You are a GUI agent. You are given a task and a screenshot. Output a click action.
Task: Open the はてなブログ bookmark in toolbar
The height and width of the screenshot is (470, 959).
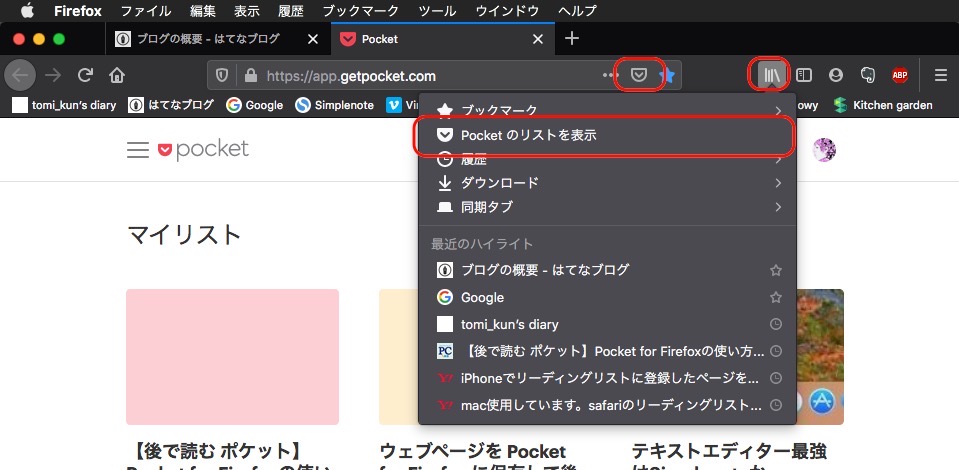(171, 105)
